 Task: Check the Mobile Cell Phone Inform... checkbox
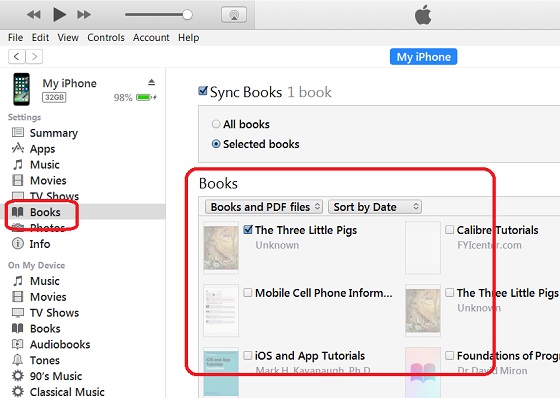(248, 293)
